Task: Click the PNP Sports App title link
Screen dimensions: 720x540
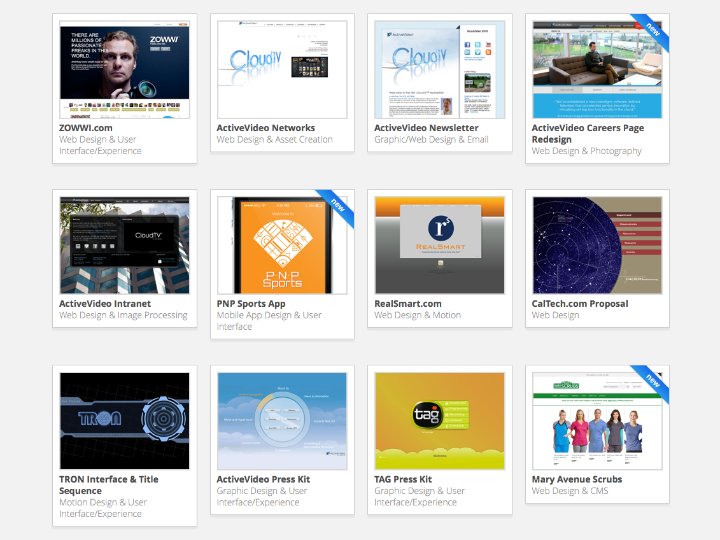Action: [x=251, y=304]
